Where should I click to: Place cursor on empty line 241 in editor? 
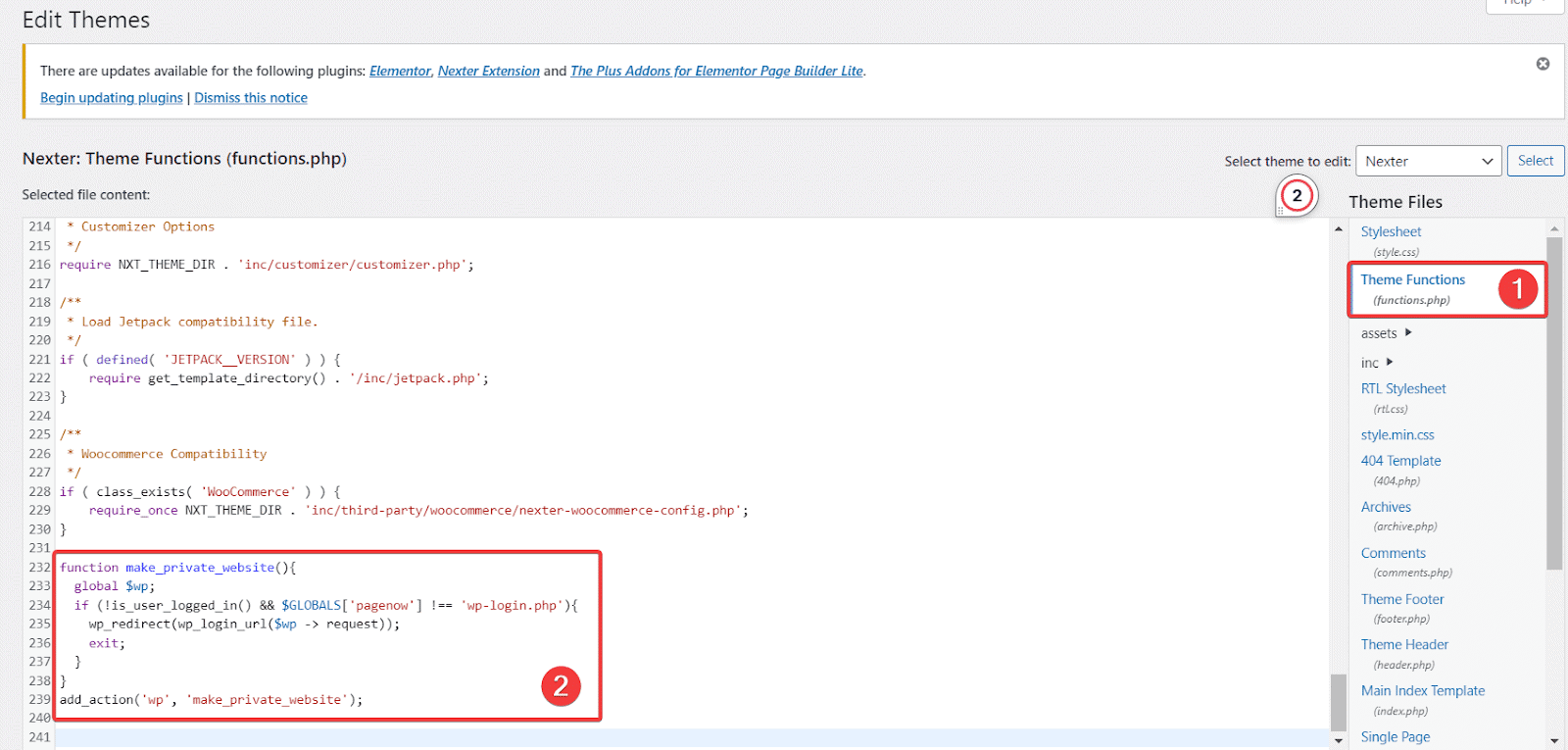click(x=692, y=737)
